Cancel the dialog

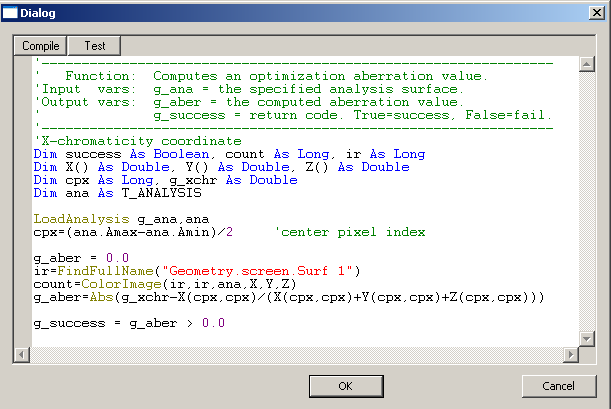tap(559, 386)
